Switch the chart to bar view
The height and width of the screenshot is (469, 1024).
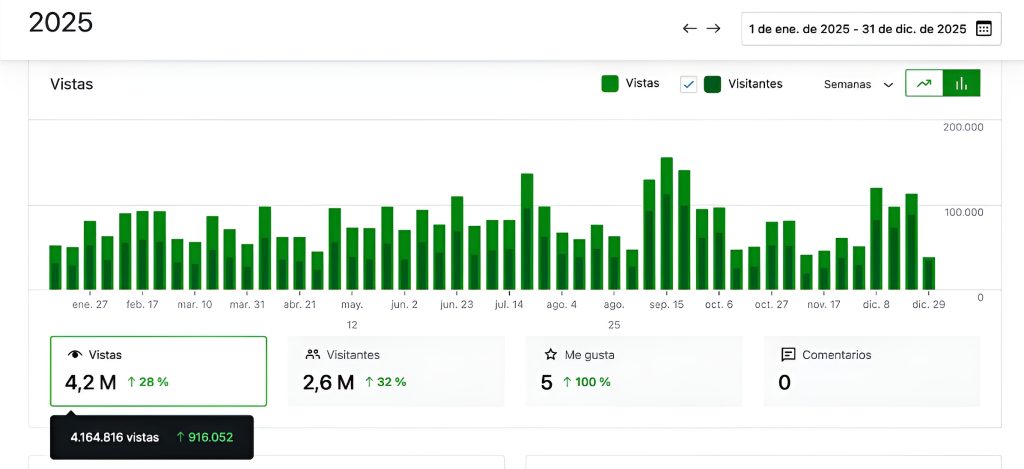(961, 84)
